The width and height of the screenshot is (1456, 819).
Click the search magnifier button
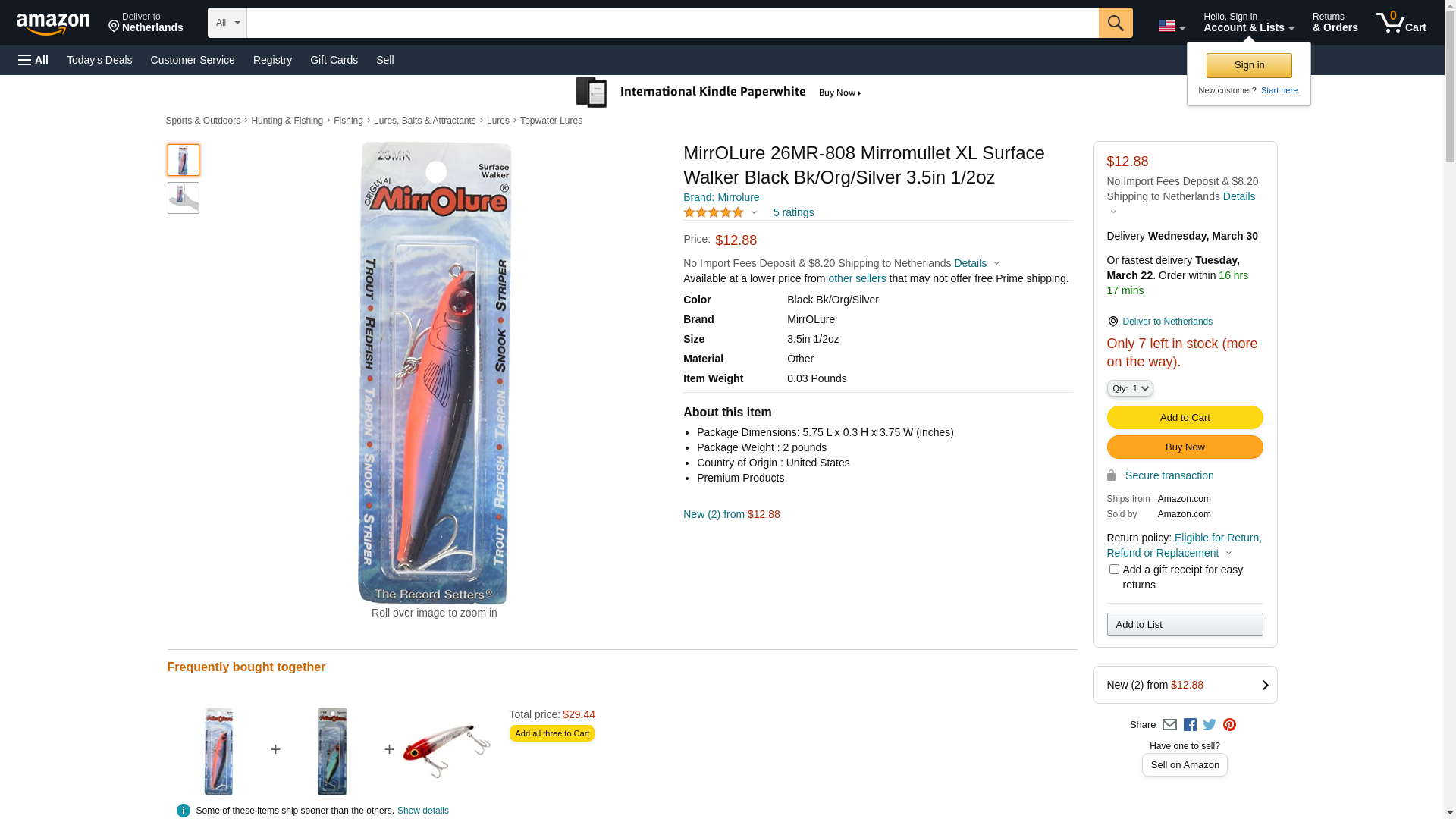tap(1115, 23)
